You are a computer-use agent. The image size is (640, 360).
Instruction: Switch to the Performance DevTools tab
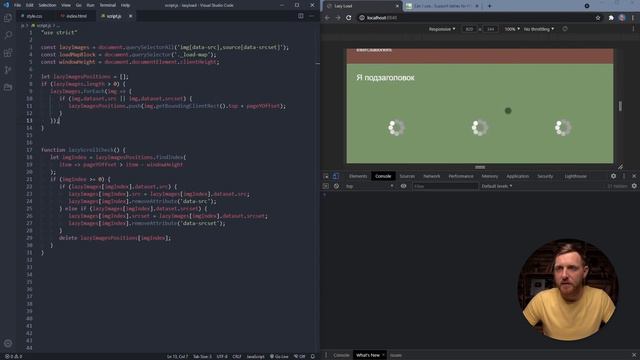(461, 176)
